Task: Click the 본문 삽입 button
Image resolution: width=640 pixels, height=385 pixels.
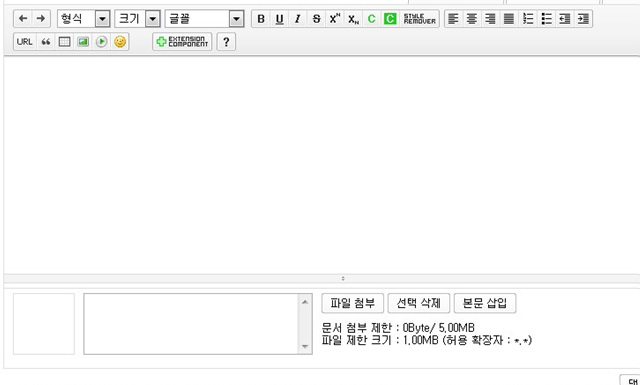Action: (485, 303)
